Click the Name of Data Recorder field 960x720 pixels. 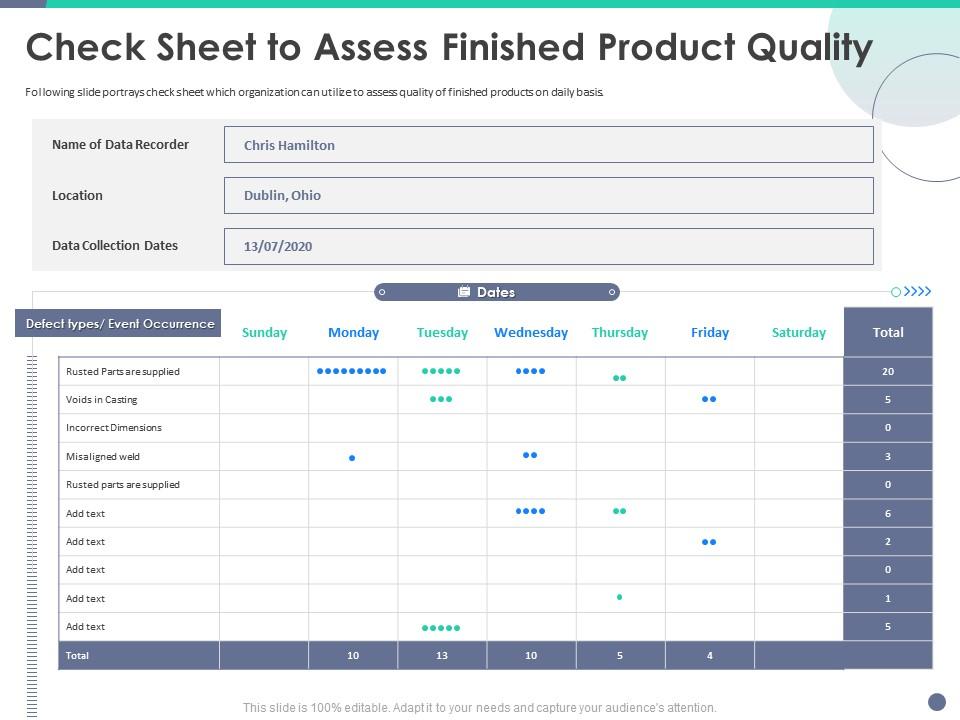(548, 145)
